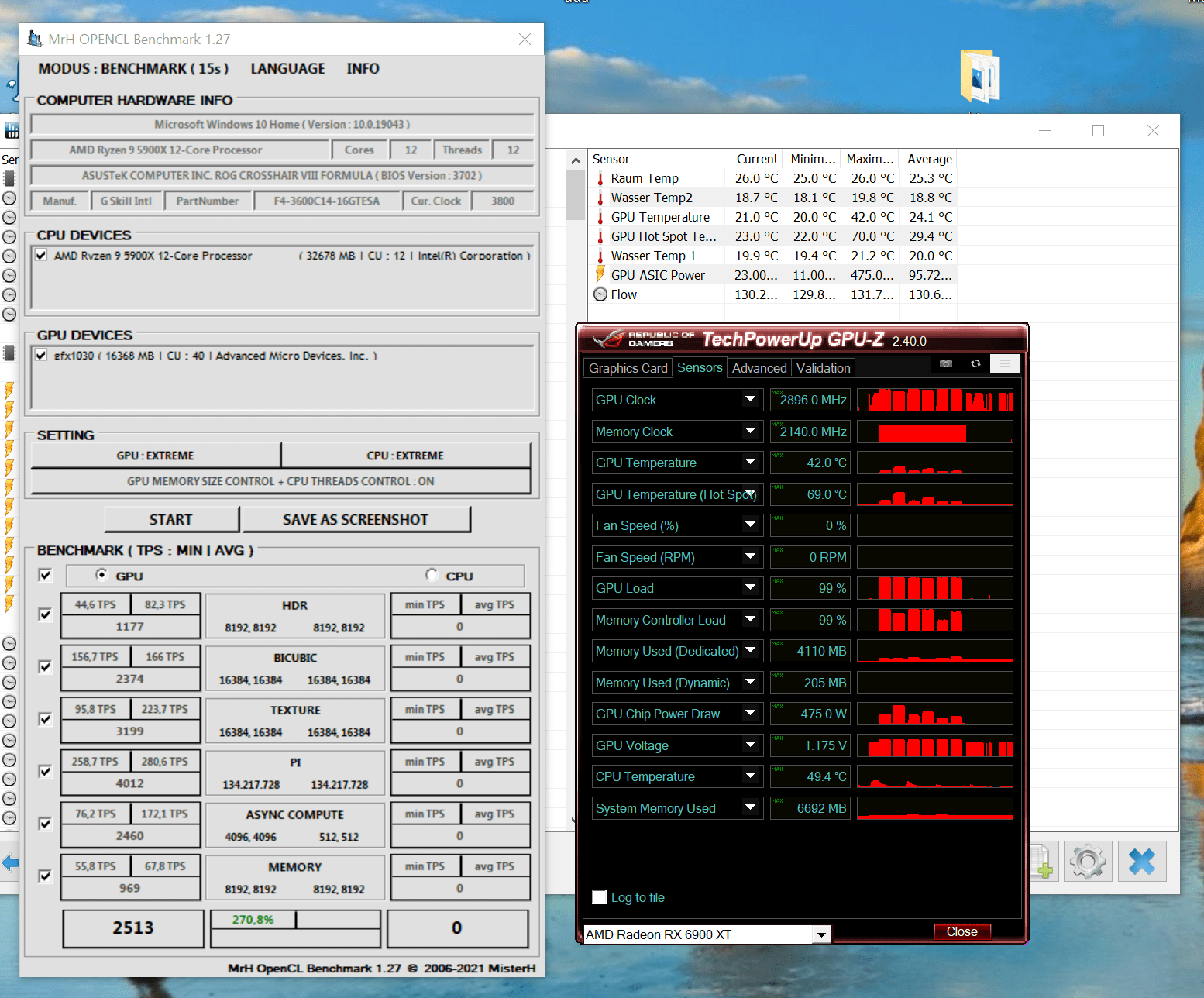The width and height of the screenshot is (1204, 998).
Task: Open GPU-Z hamburger menu icon
Action: [x=1005, y=363]
